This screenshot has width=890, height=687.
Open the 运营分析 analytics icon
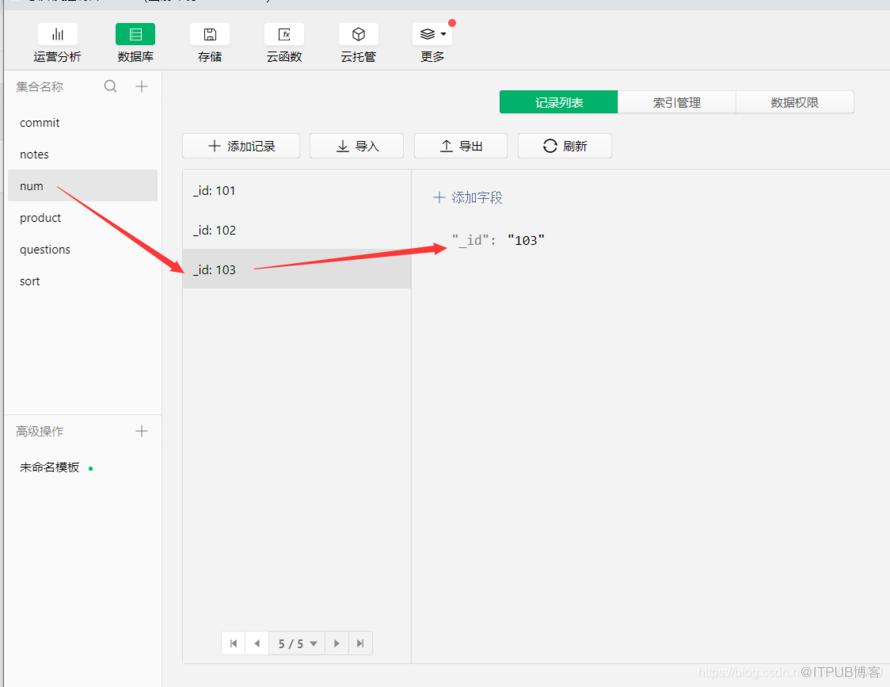click(57, 35)
